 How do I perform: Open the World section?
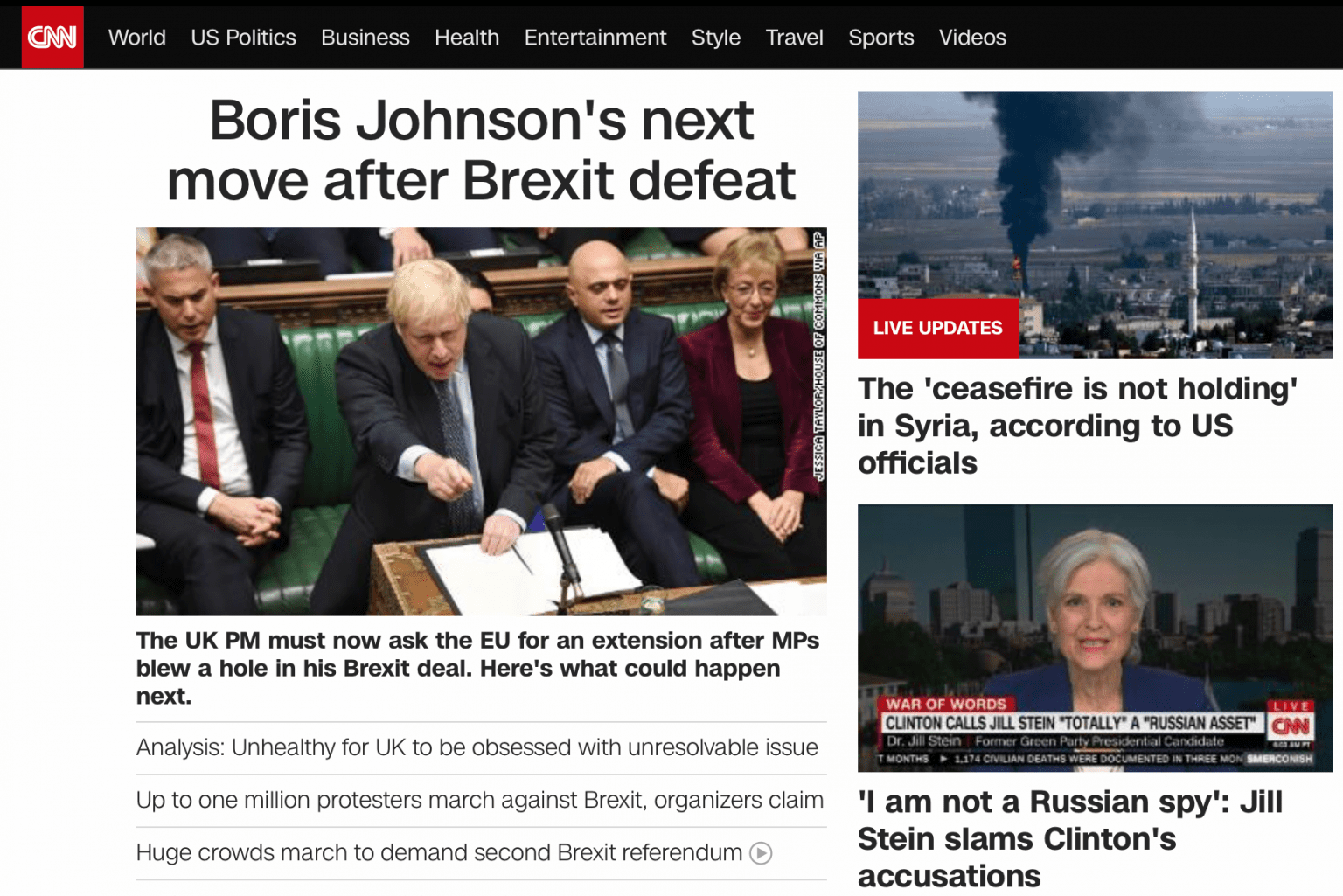[x=137, y=38]
